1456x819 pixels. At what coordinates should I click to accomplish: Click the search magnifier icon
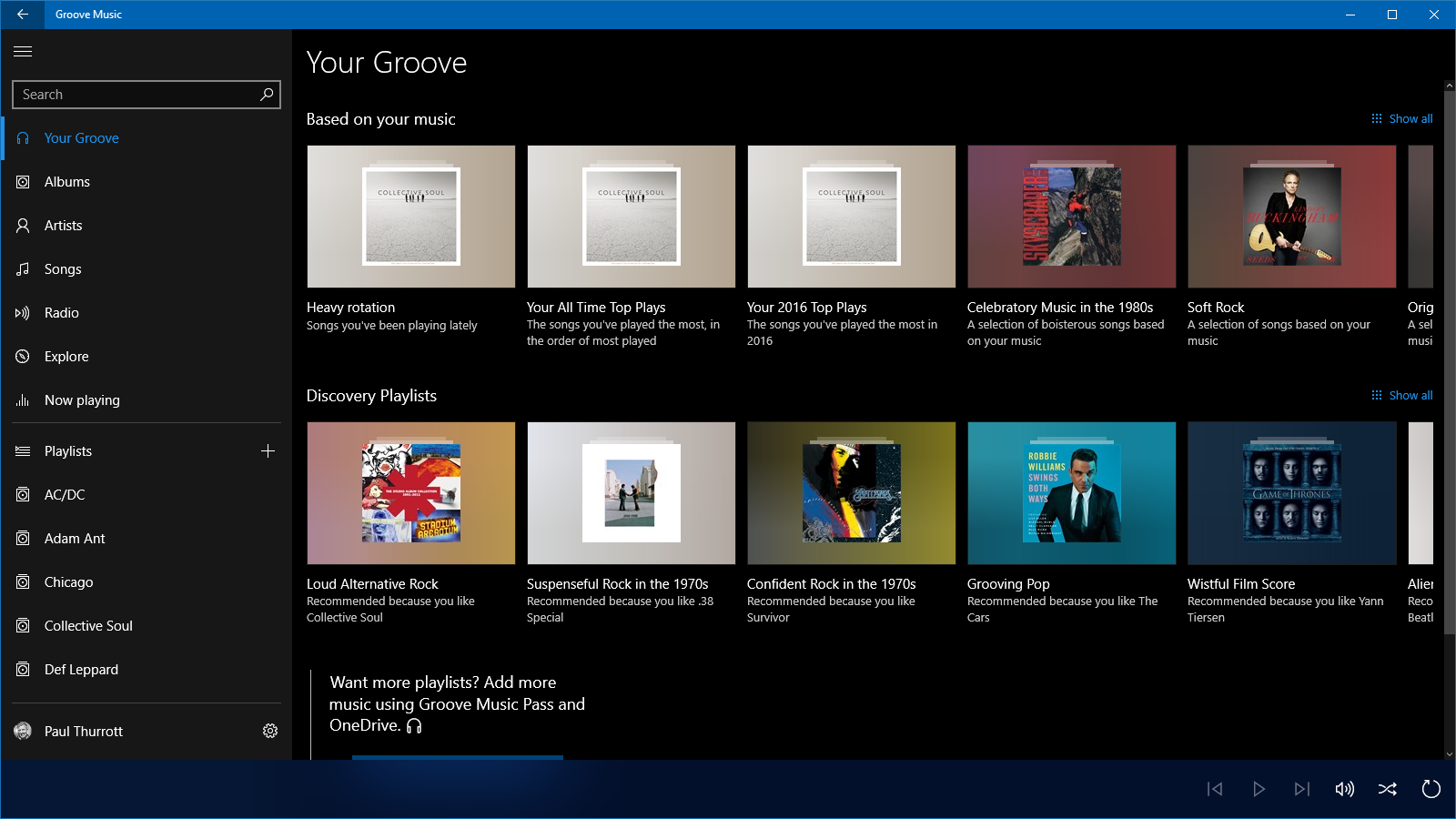[267, 95]
